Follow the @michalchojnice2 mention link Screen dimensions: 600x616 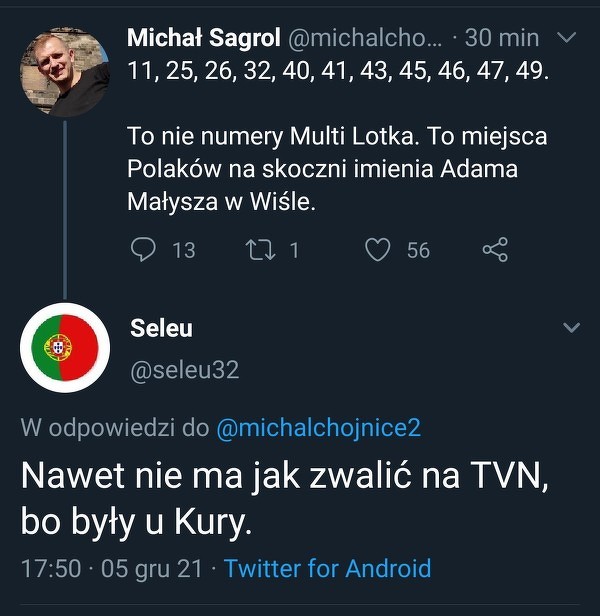tap(318, 428)
